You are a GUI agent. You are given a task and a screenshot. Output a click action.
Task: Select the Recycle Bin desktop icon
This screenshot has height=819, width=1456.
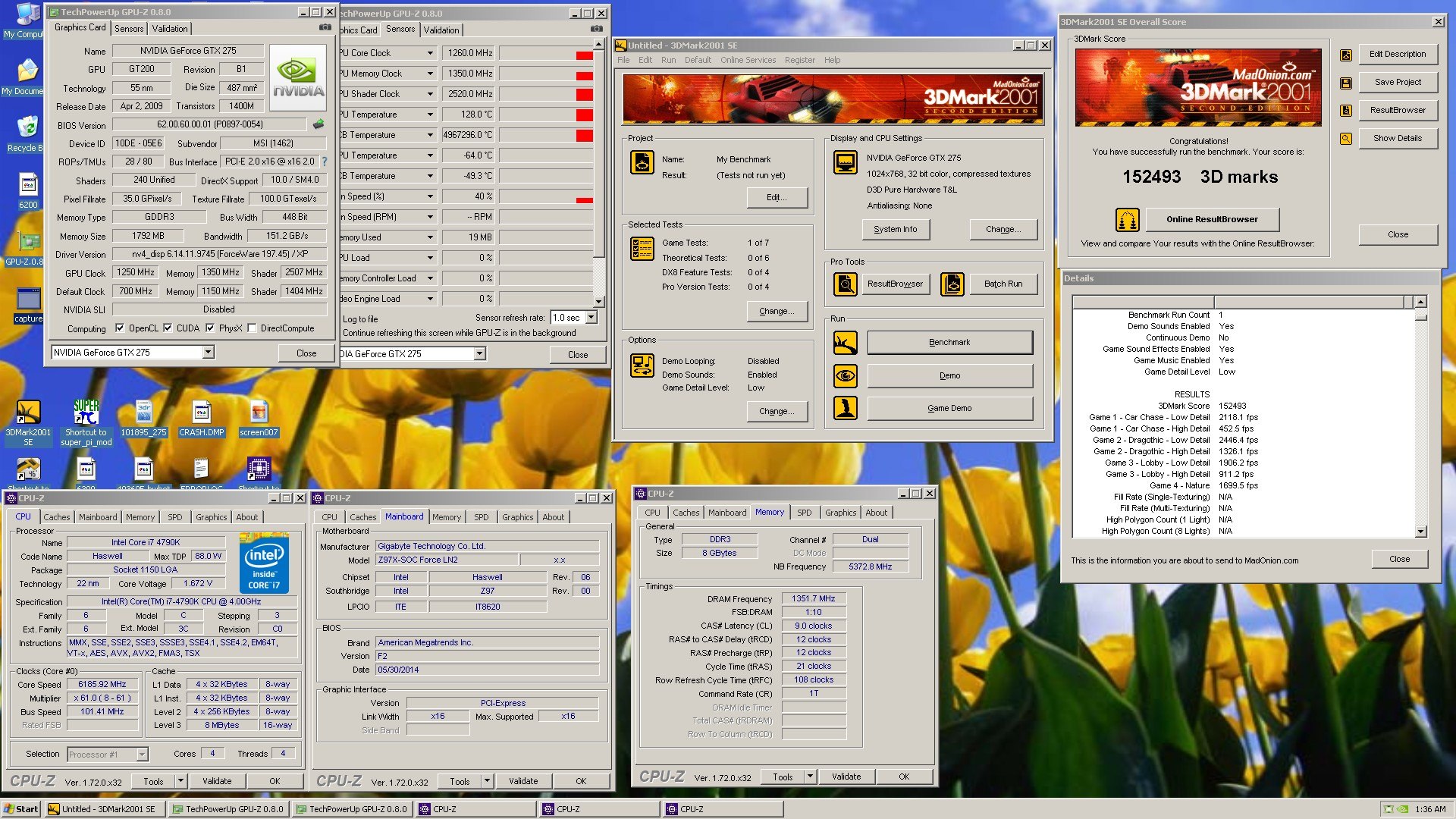pyautogui.click(x=27, y=133)
